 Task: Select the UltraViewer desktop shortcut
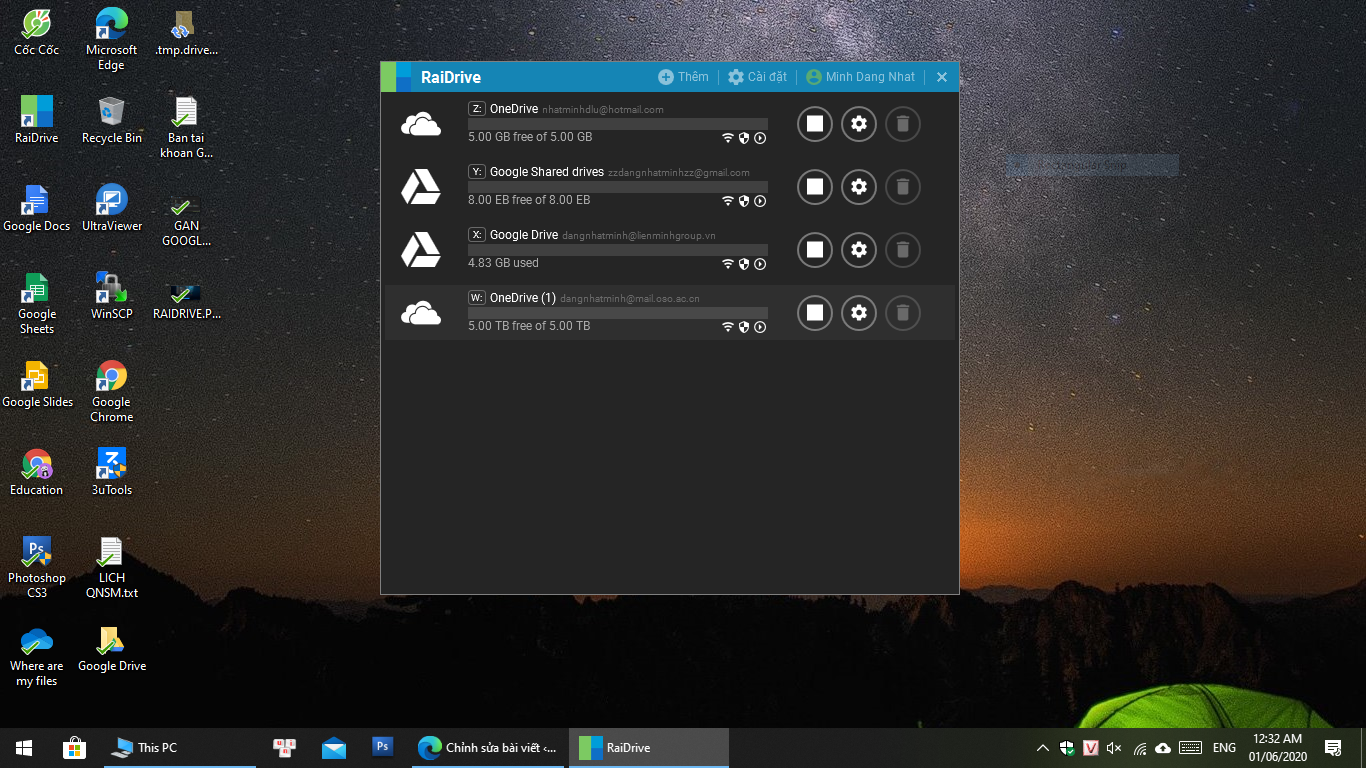tap(111, 208)
